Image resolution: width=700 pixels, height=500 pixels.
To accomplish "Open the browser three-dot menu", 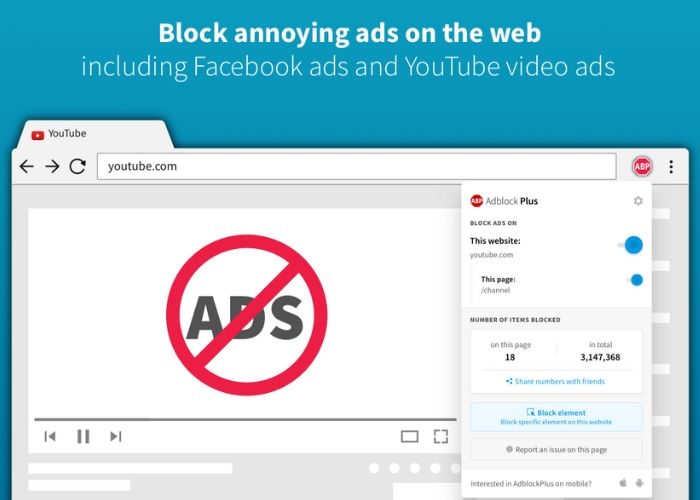I will pyautogui.click(x=671, y=167).
